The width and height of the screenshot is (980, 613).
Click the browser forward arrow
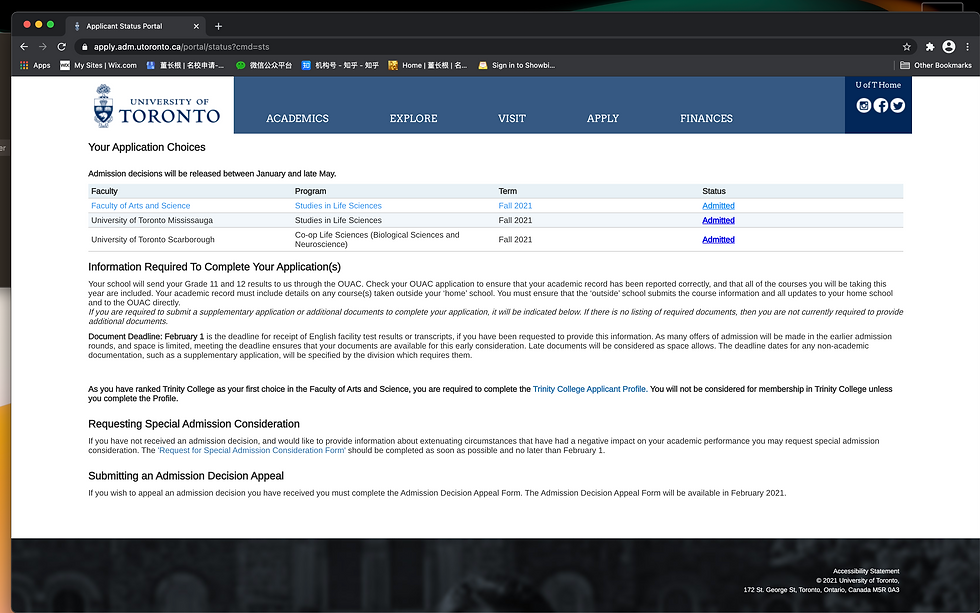42,47
